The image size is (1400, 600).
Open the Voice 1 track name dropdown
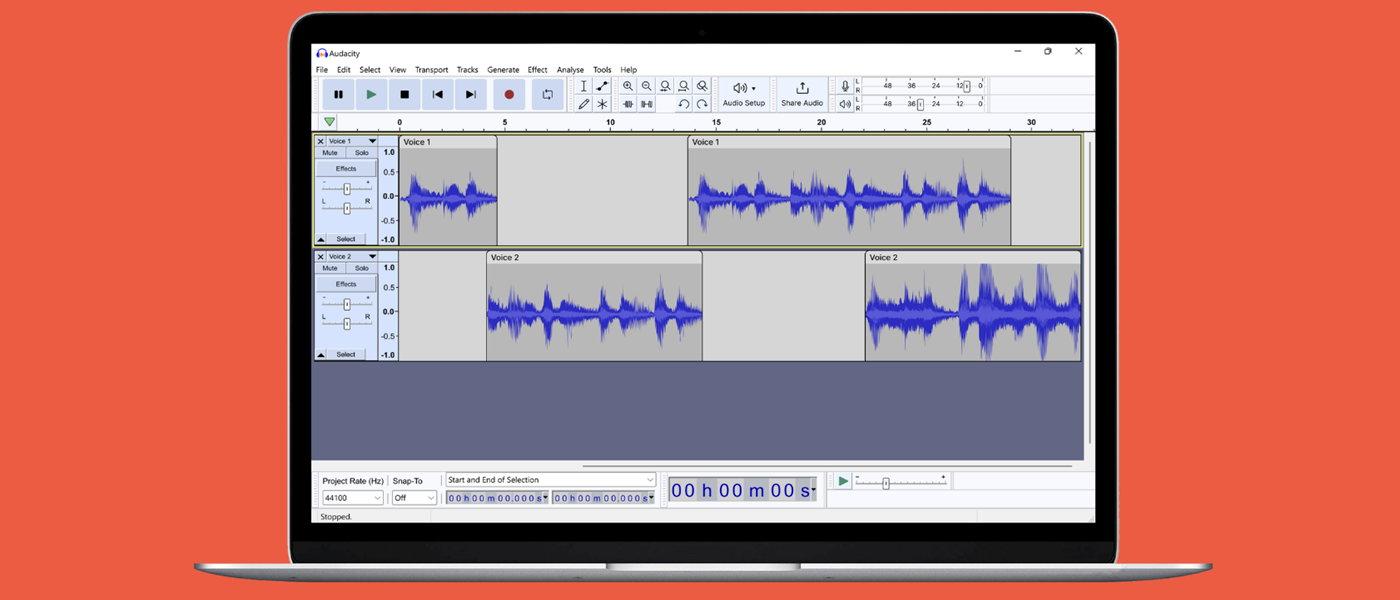pyautogui.click(x=372, y=141)
